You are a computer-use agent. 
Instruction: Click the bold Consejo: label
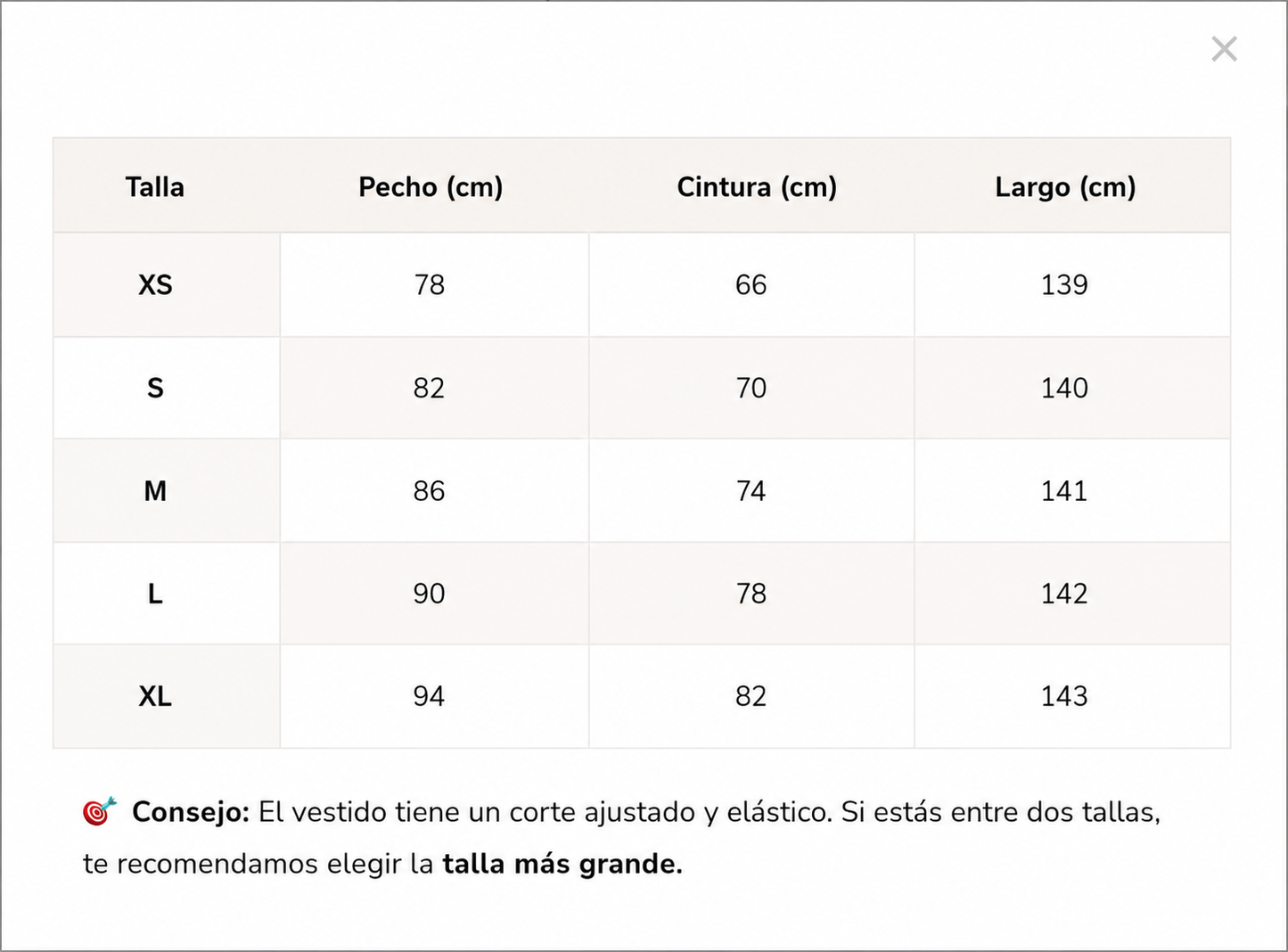191,812
